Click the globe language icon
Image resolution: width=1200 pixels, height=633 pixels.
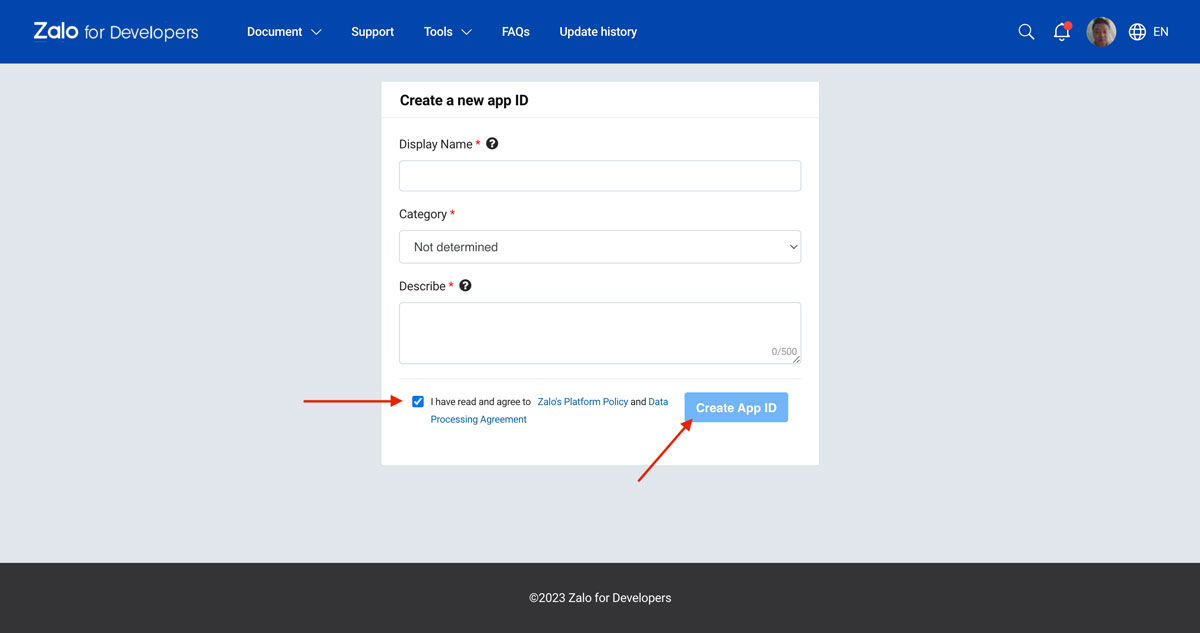click(1137, 32)
